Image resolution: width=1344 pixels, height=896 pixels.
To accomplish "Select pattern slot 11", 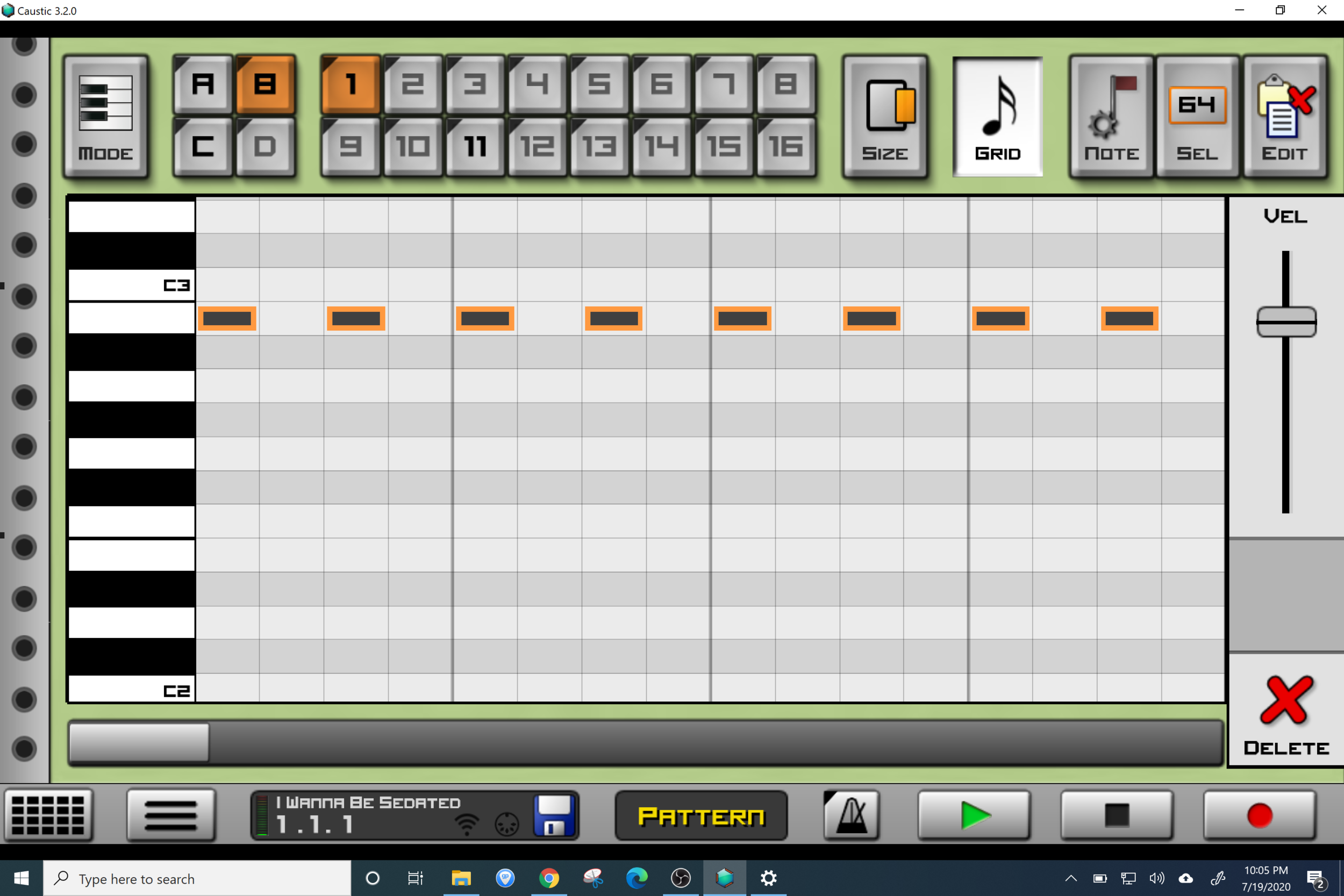I will click(x=475, y=147).
